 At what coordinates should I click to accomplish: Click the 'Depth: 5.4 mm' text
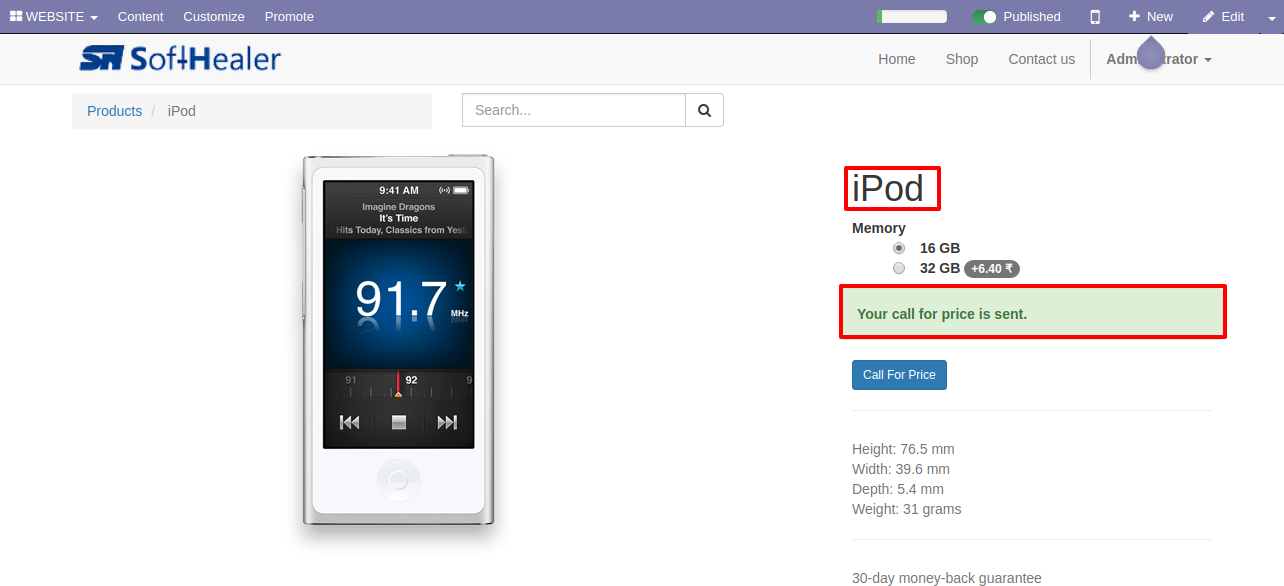898,489
